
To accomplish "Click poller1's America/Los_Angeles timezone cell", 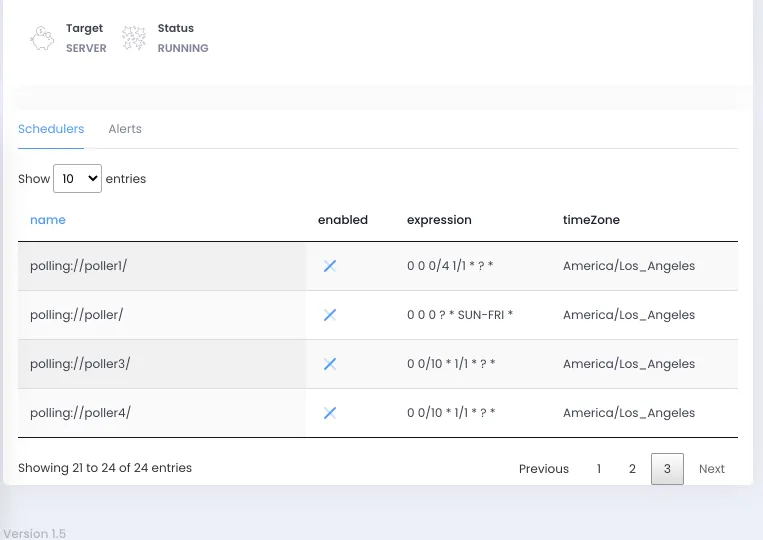I will (629, 266).
